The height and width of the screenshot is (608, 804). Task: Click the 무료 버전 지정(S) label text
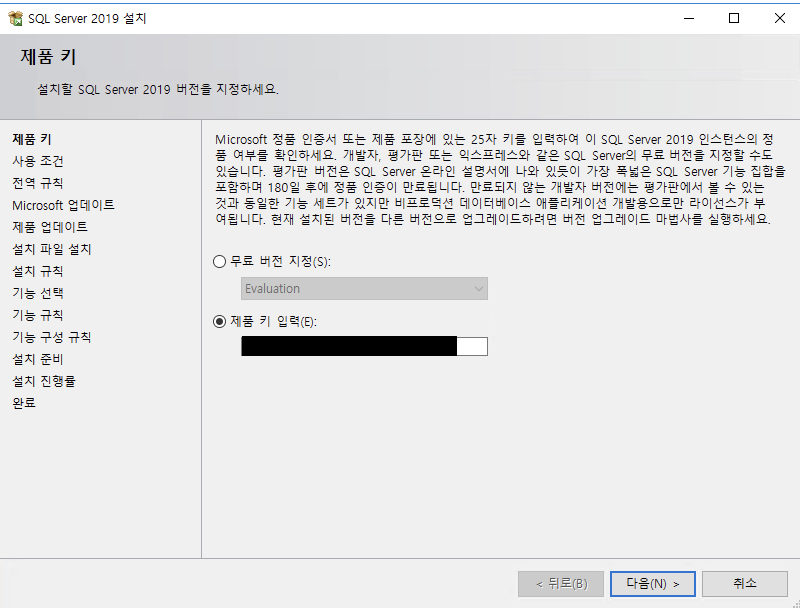tap(280, 261)
